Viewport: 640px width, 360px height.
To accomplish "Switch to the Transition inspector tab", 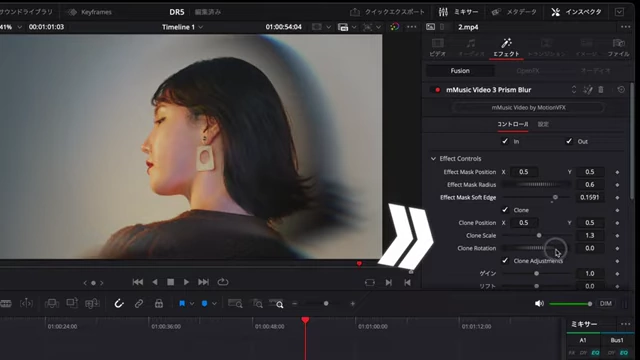I will (547, 47).
